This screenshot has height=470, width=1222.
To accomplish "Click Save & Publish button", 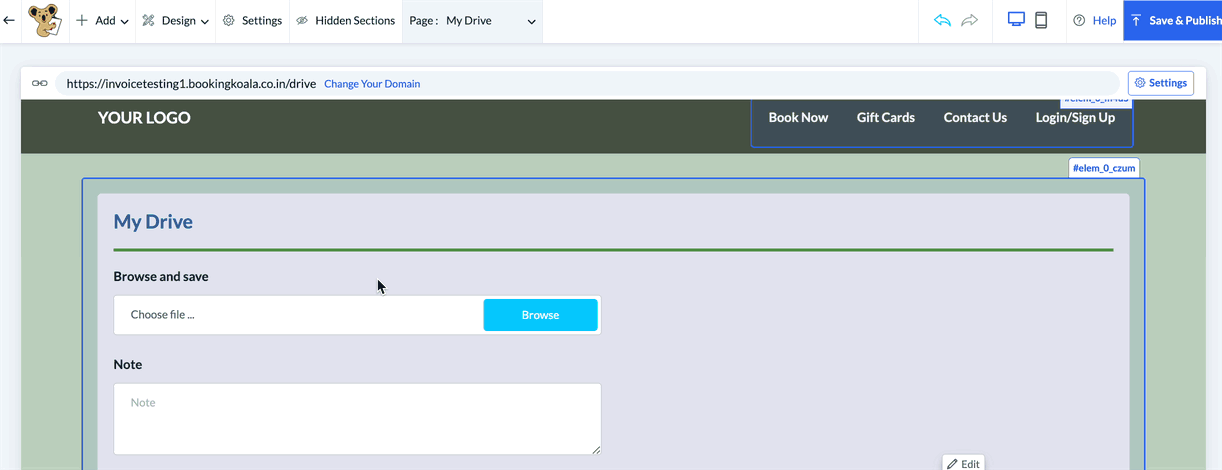I will [x=1173, y=20].
